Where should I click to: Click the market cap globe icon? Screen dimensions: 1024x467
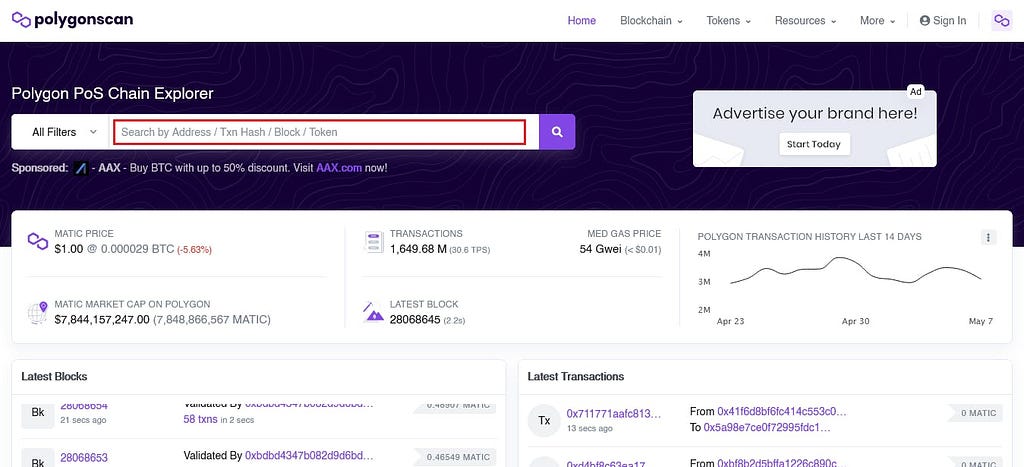[38, 313]
